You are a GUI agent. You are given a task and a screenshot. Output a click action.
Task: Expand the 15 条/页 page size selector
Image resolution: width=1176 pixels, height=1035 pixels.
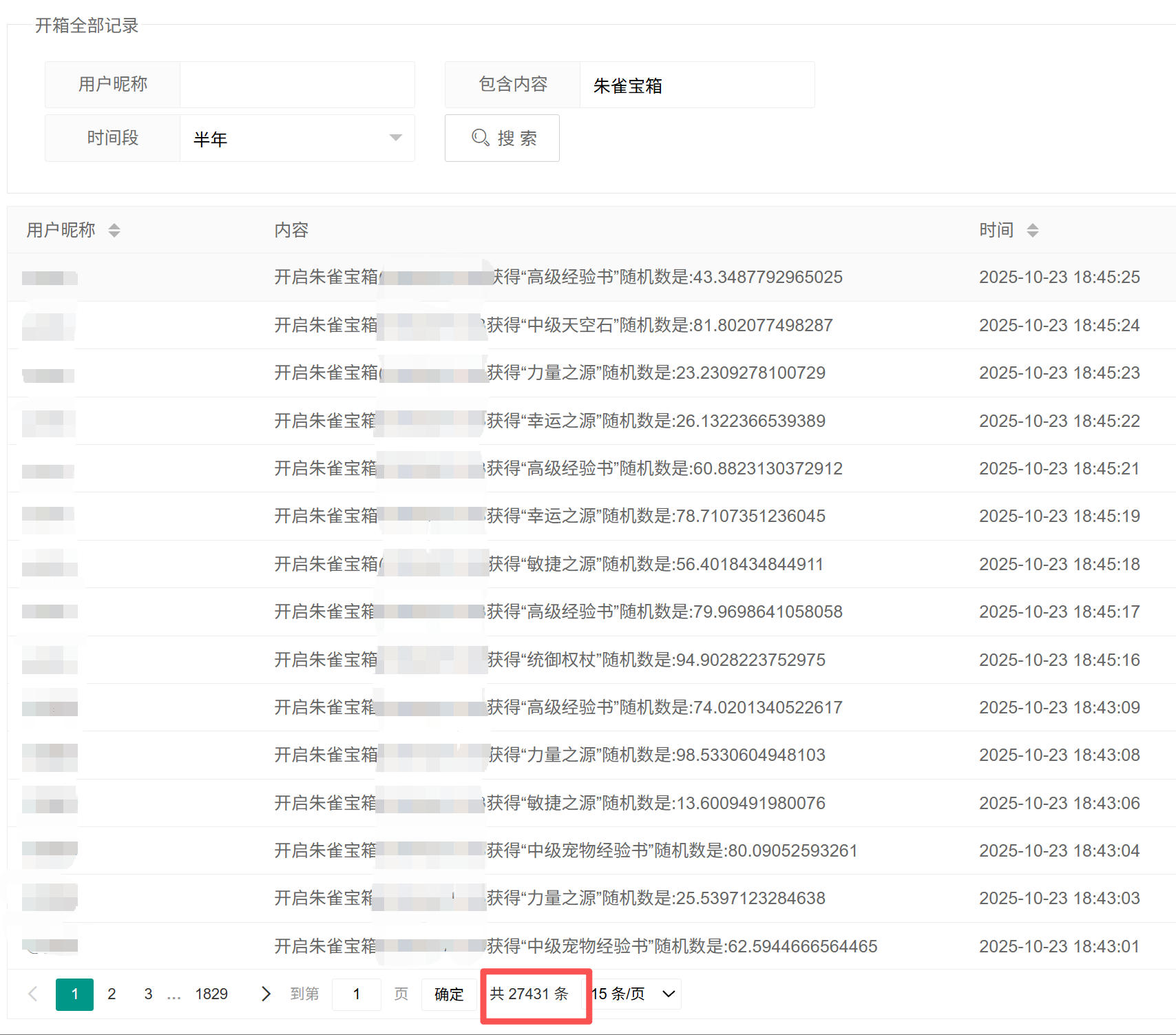[635, 994]
